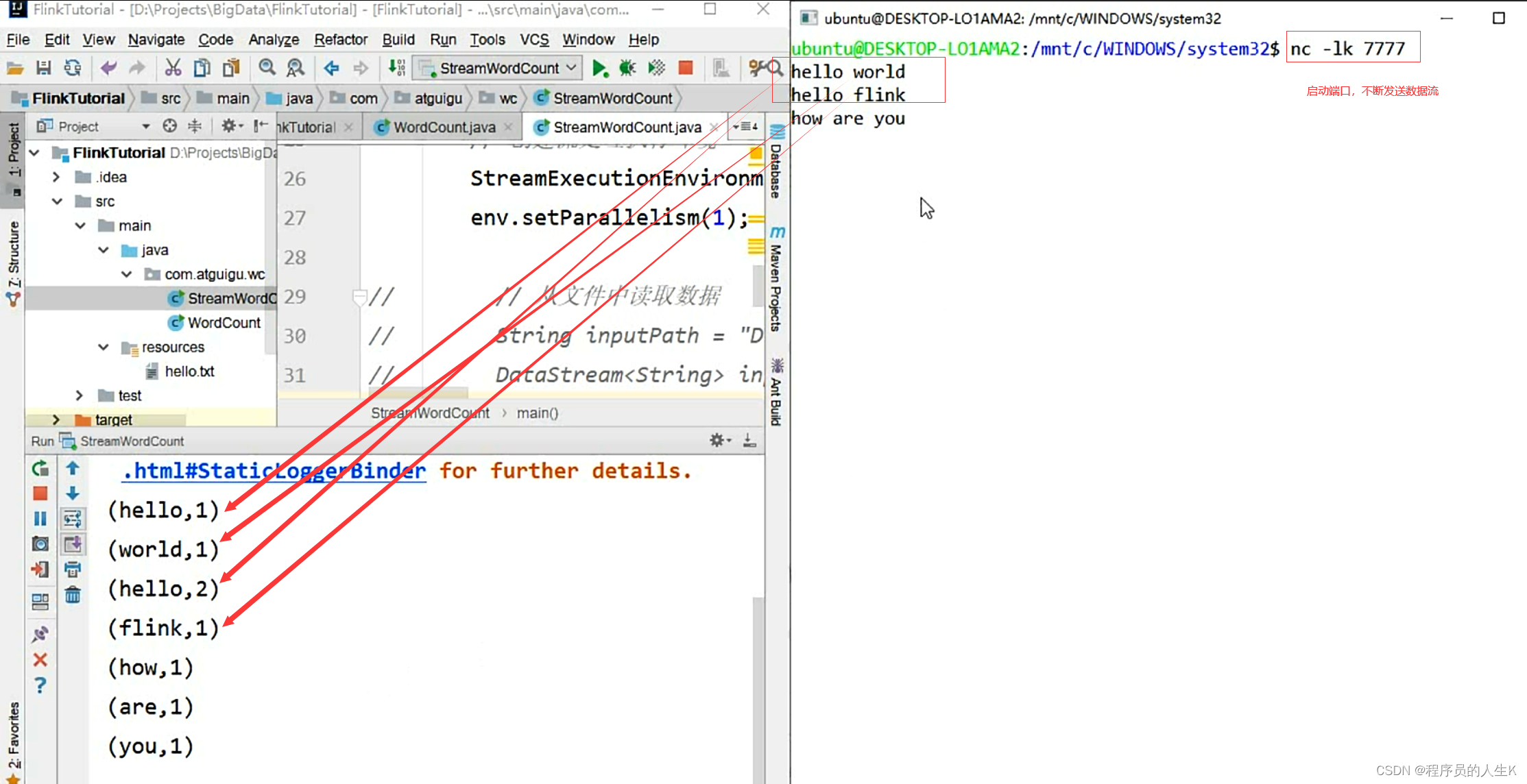Pause program output in Run panel

click(40, 519)
